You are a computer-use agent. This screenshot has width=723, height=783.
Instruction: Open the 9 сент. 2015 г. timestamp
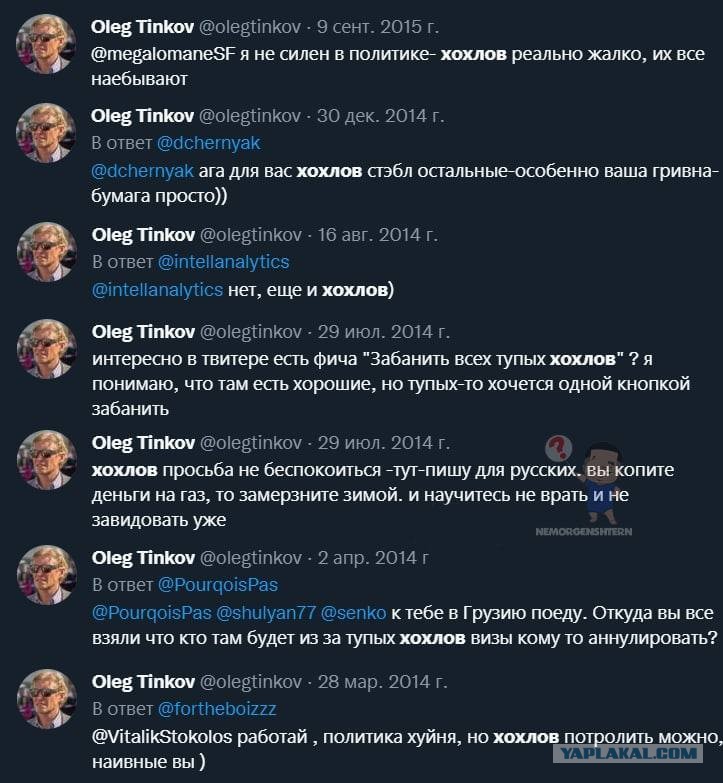[378, 26]
